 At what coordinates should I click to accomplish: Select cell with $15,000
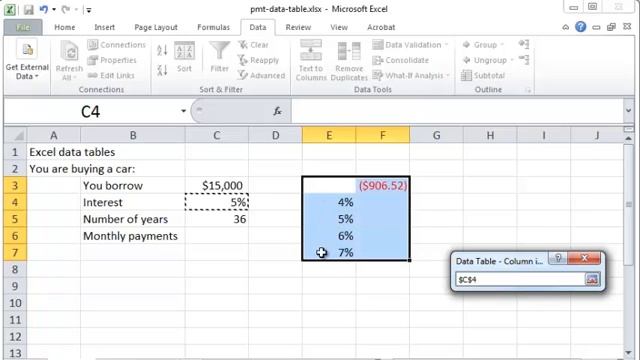pos(217,186)
